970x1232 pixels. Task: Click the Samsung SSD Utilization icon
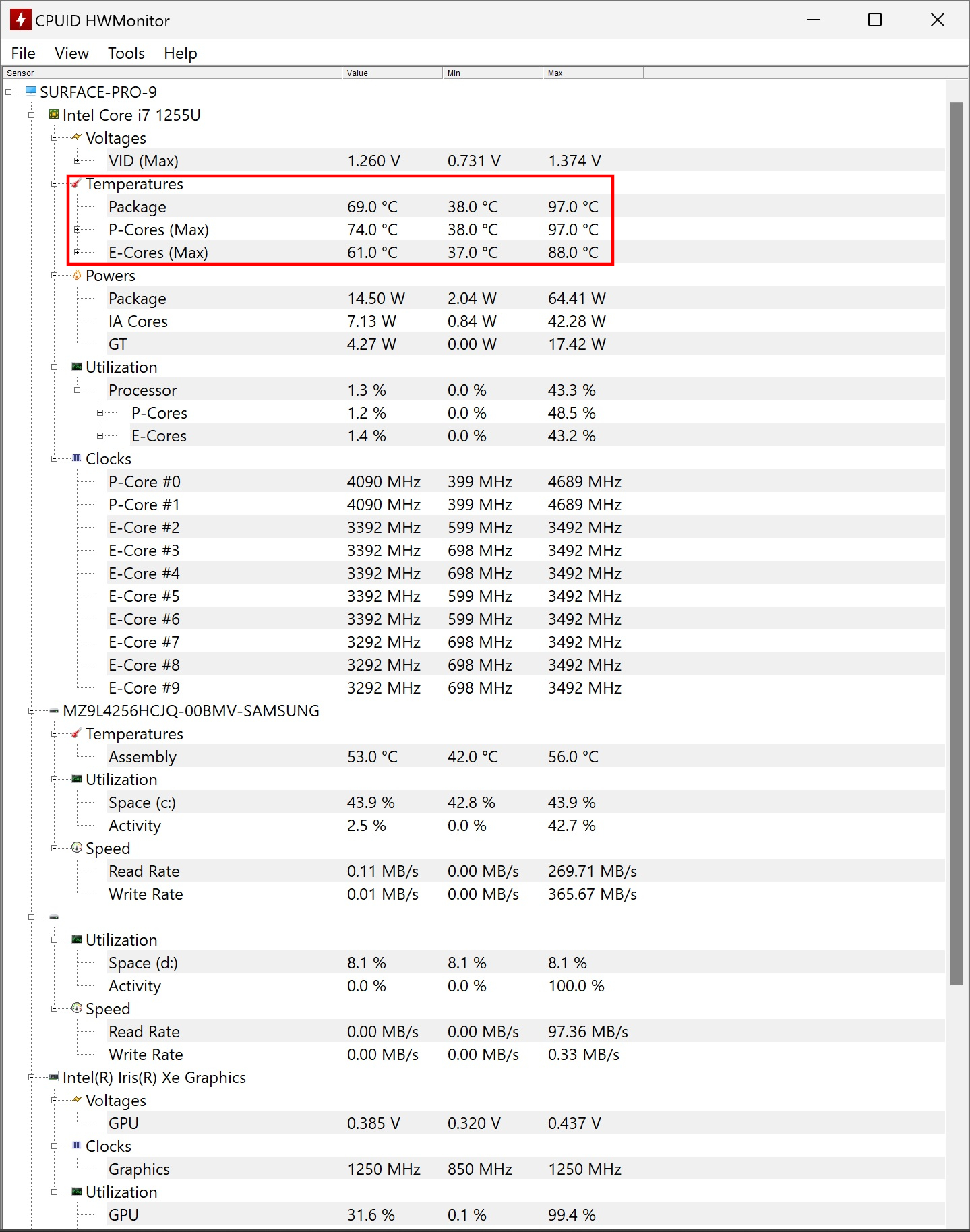77,778
